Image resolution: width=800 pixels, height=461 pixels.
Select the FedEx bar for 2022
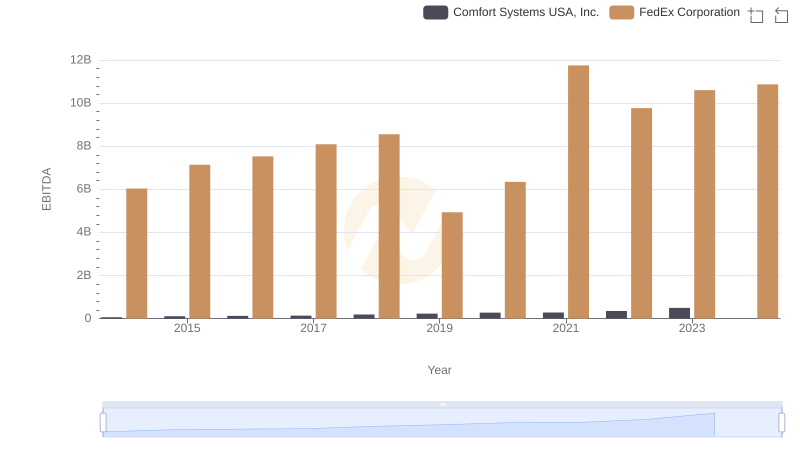tap(641, 213)
